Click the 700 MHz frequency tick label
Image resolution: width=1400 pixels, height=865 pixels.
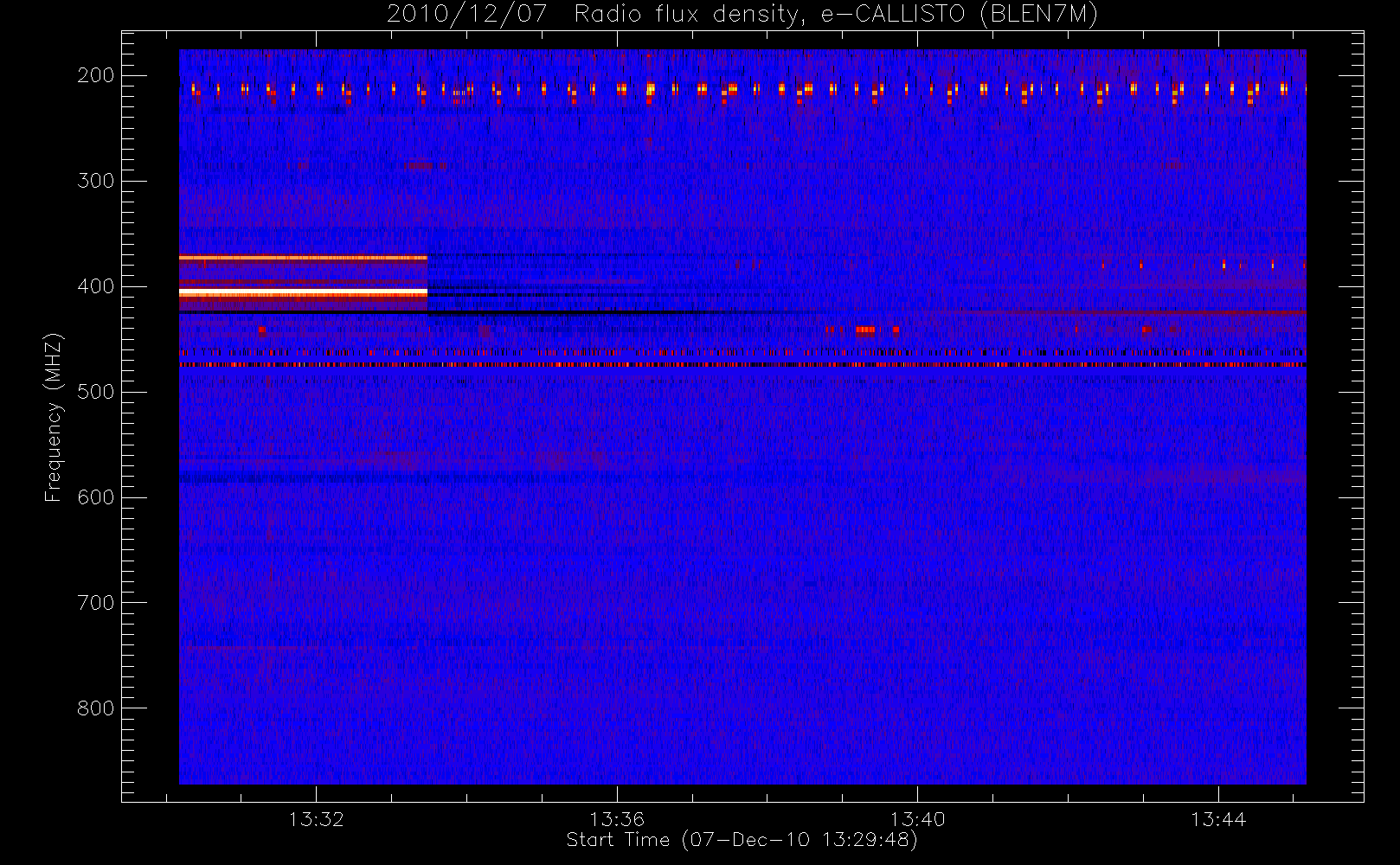pos(96,603)
